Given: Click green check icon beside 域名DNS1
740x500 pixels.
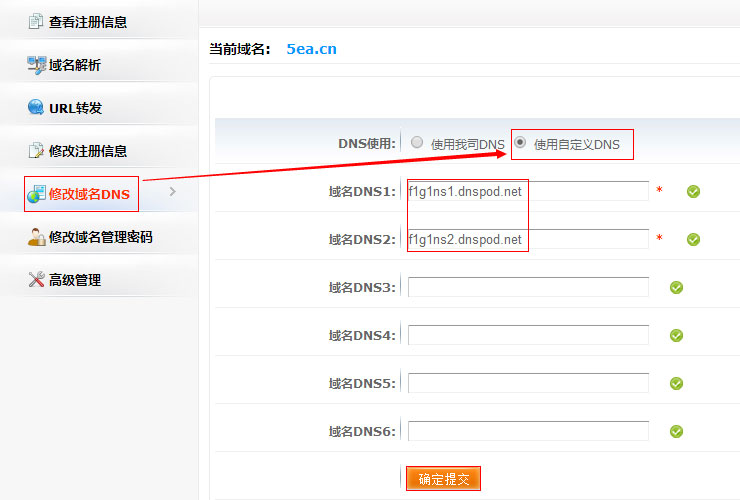Looking at the screenshot, I should tap(693, 192).
